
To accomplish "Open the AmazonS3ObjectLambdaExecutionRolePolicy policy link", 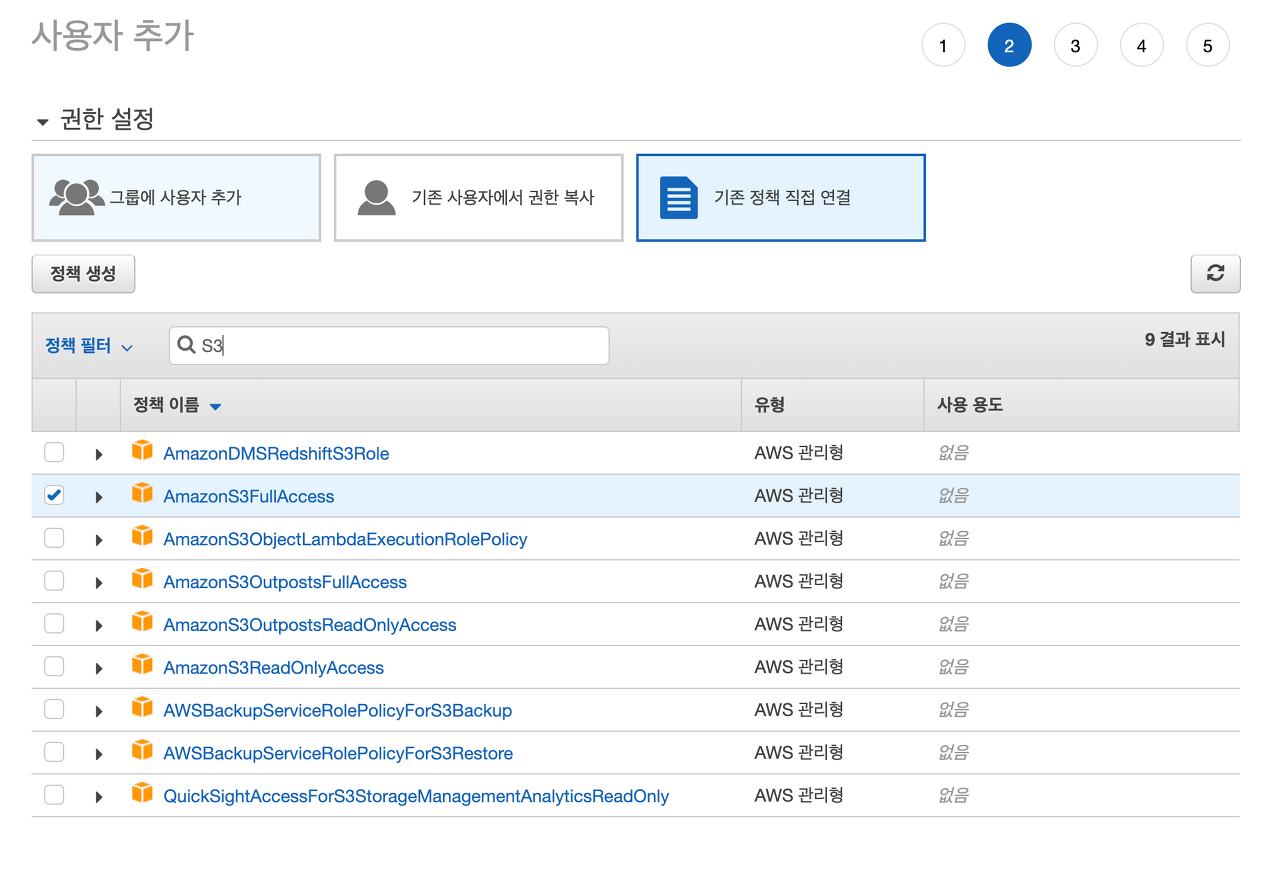I will point(345,539).
